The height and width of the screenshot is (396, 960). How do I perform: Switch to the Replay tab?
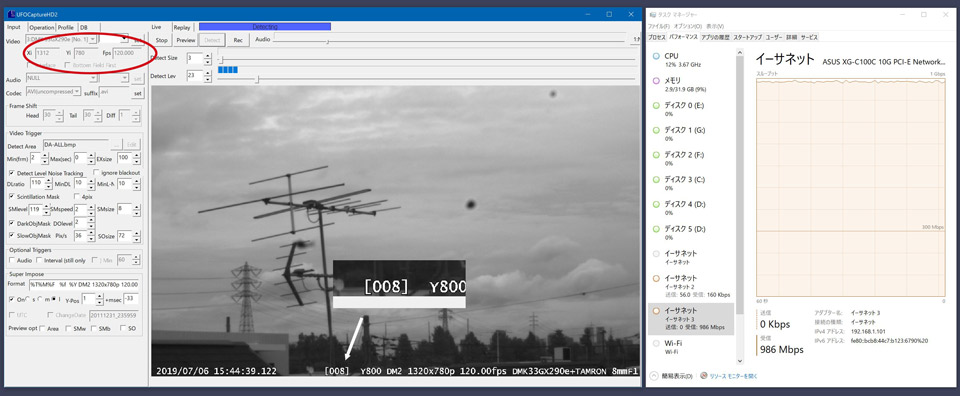coord(181,27)
